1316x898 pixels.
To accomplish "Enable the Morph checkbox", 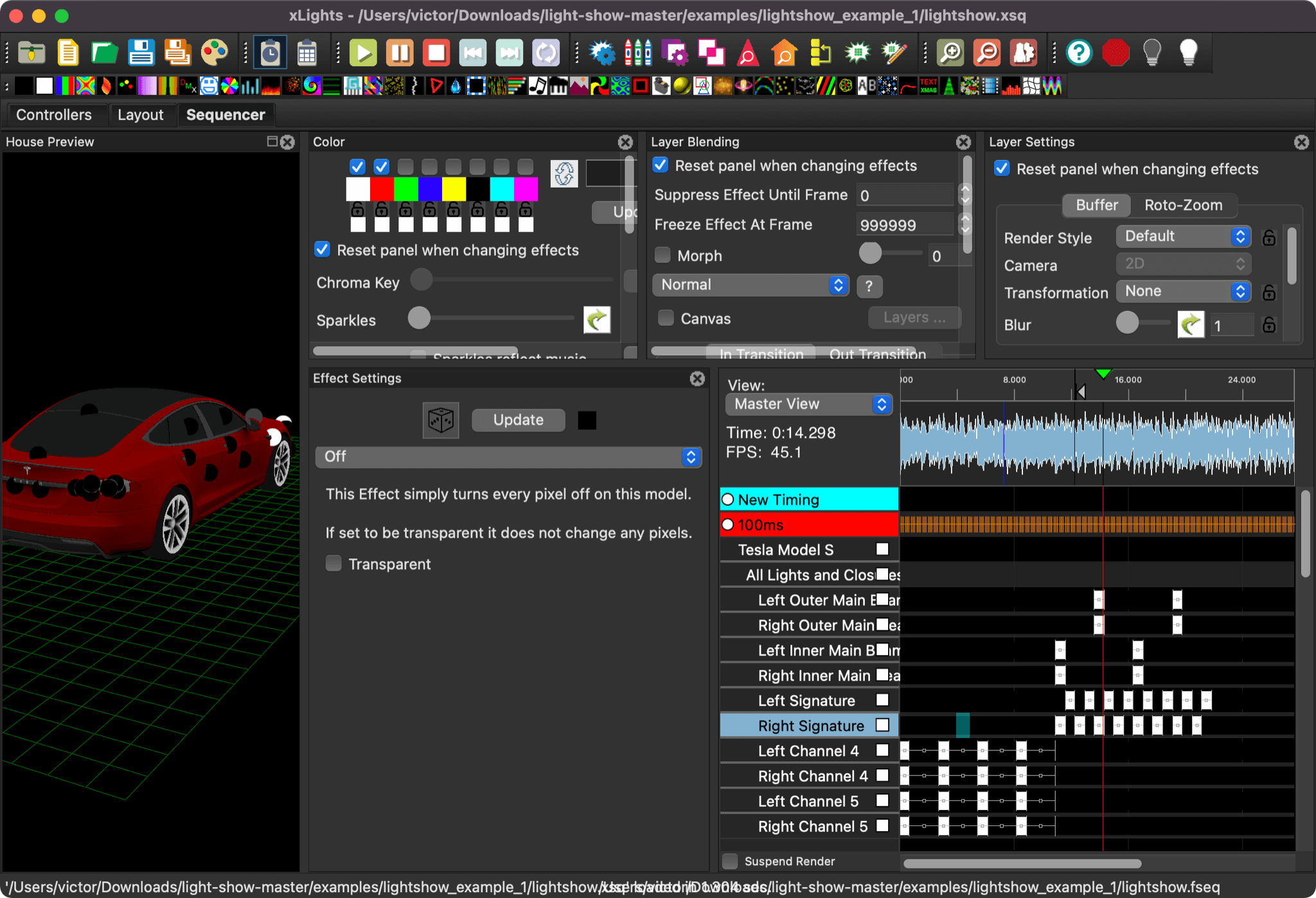I will coord(662,255).
